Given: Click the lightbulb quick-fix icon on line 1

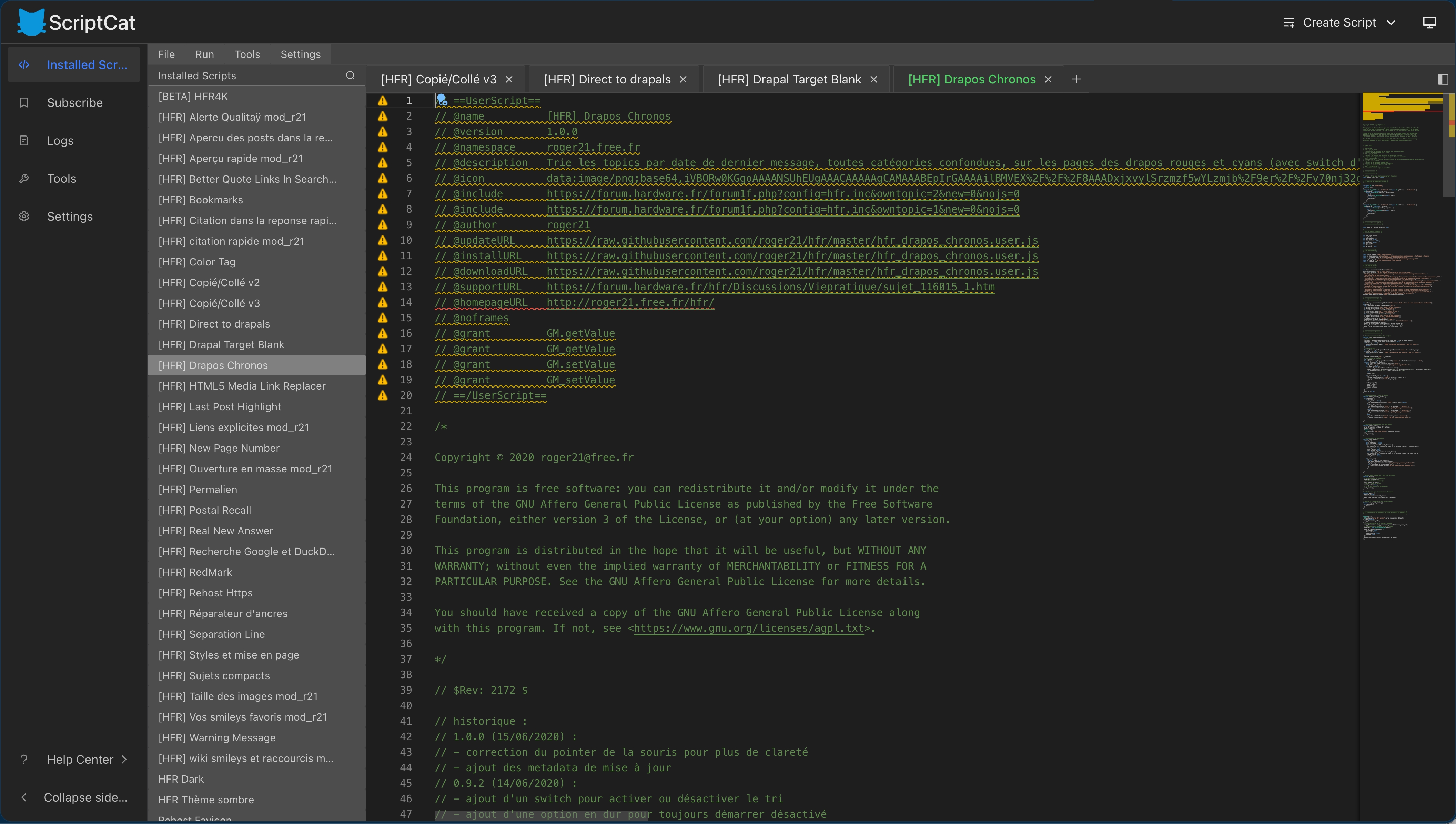Looking at the screenshot, I should tap(442, 101).
